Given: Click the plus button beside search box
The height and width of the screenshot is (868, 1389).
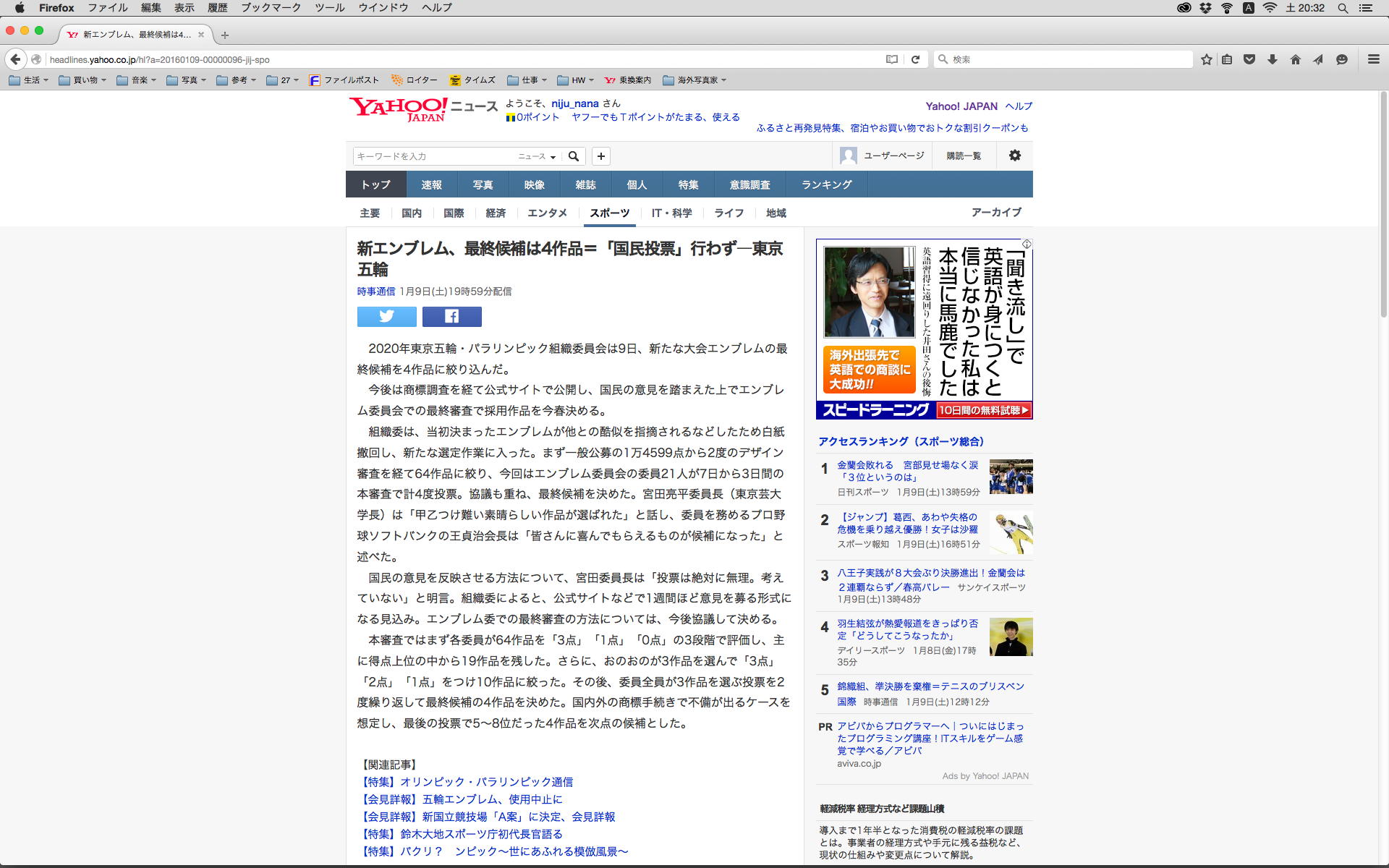Looking at the screenshot, I should click(x=600, y=156).
